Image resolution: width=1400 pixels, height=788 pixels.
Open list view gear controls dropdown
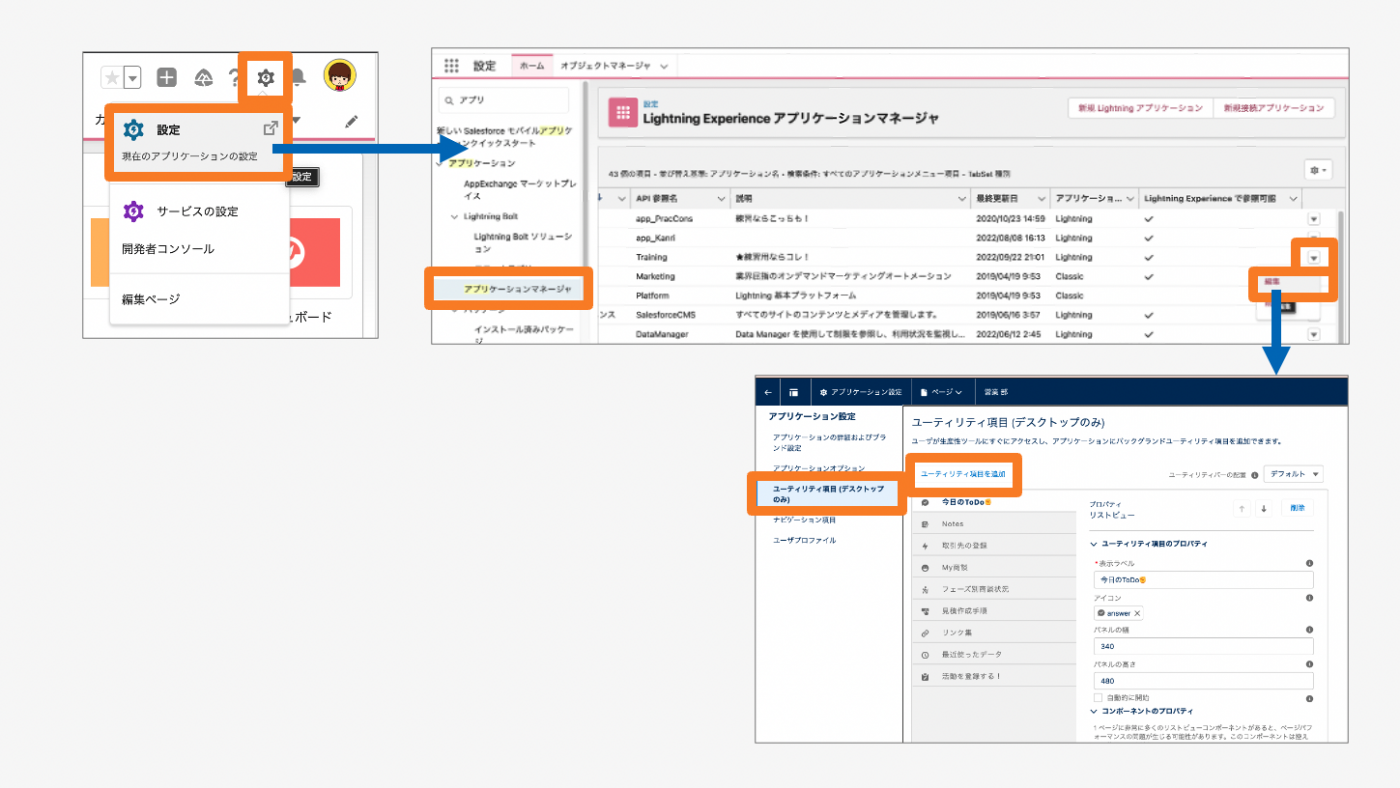coord(1318,171)
